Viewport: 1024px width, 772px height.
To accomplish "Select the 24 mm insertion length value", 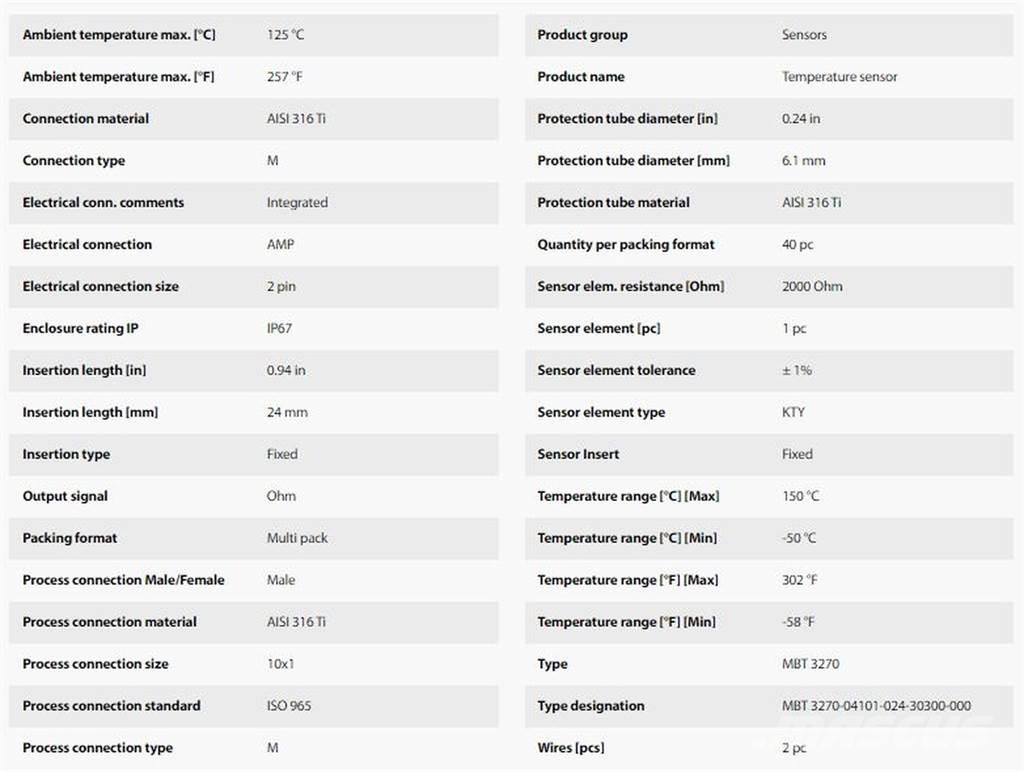I will (x=287, y=412).
